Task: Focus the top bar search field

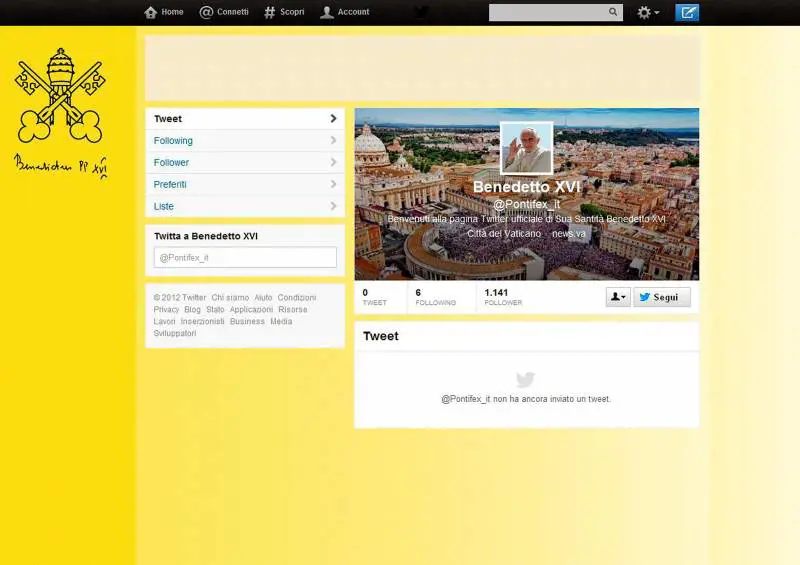Action: tap(556, 12)
